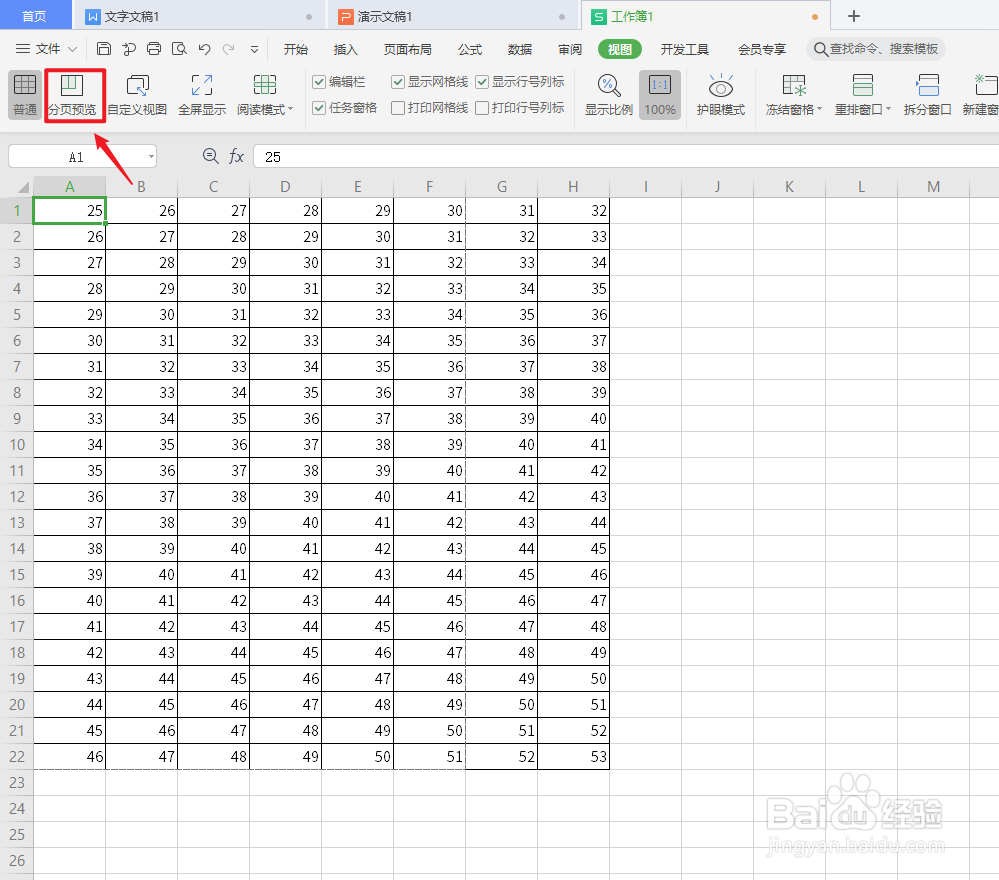This screenshot has height=880, width=999.
Task: Click the search magnifier in command box
Action: (821, 49)
